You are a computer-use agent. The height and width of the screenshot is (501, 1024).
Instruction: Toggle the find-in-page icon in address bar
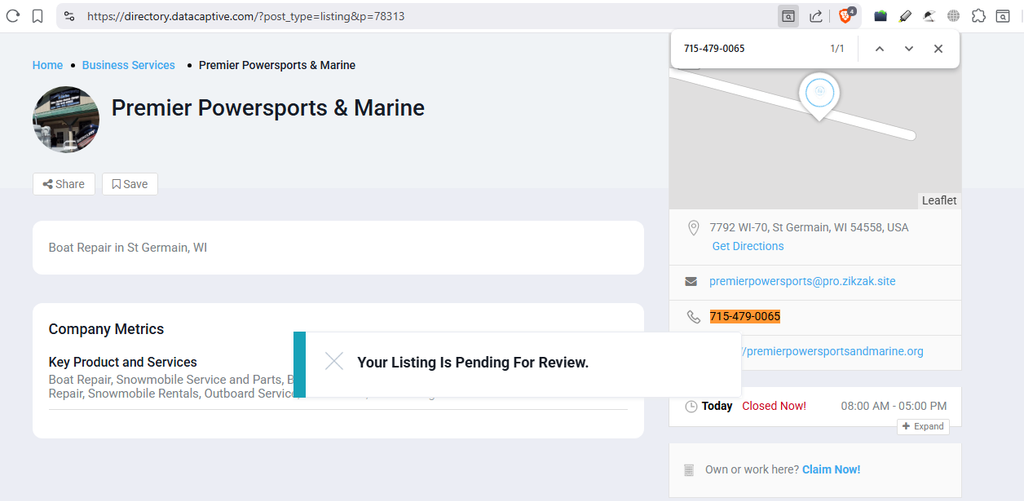point(788,16)
